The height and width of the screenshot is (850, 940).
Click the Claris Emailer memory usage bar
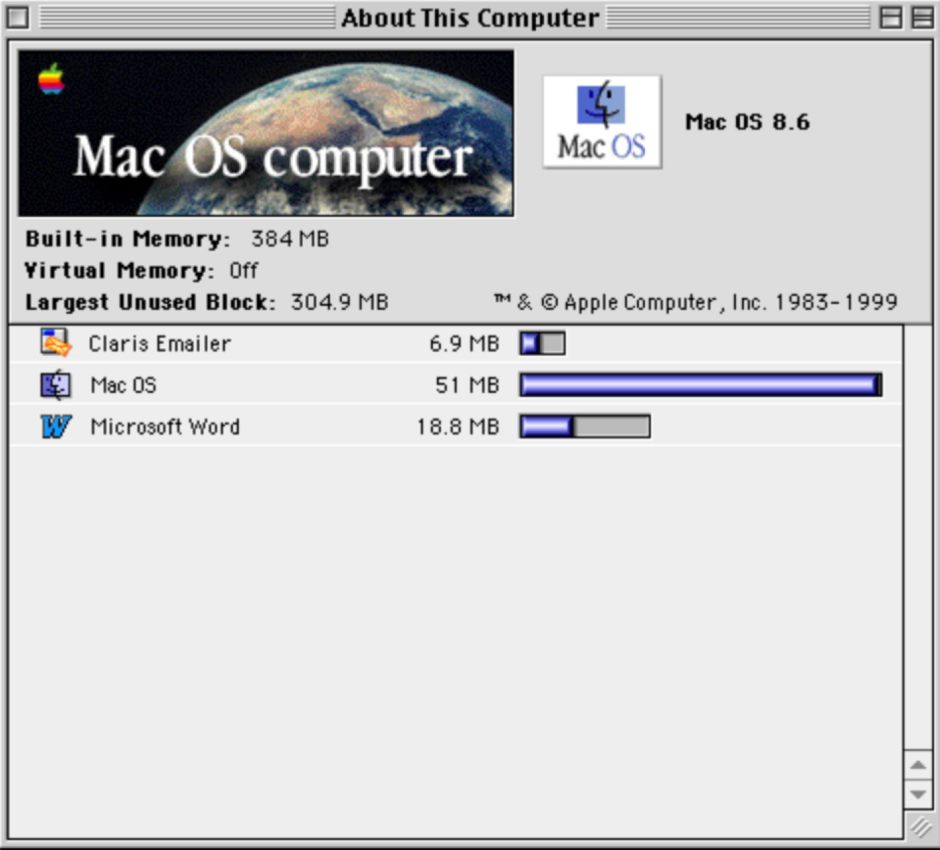pos(543,343)
